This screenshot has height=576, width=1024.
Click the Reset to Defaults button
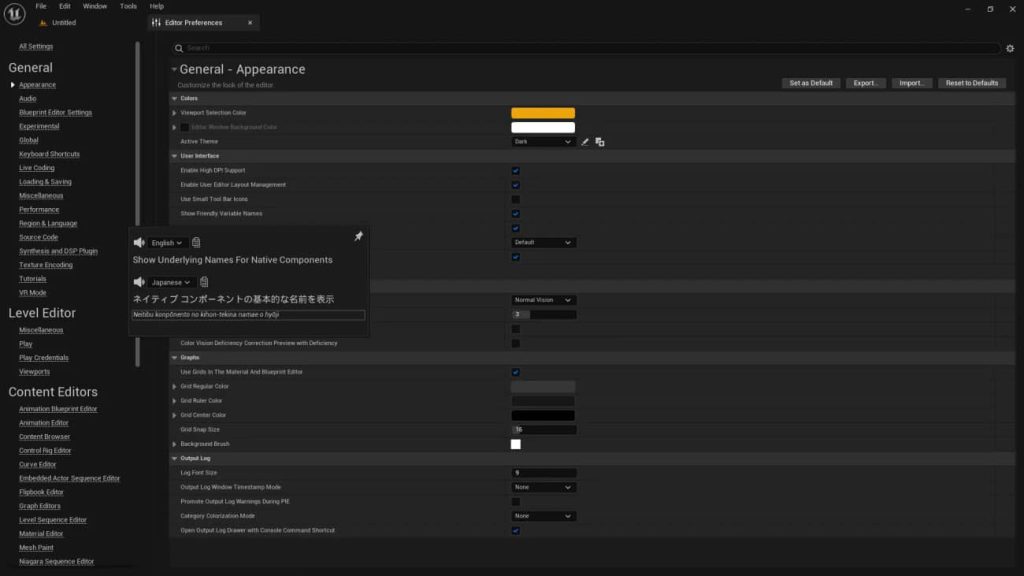click(x=972, y=83)
